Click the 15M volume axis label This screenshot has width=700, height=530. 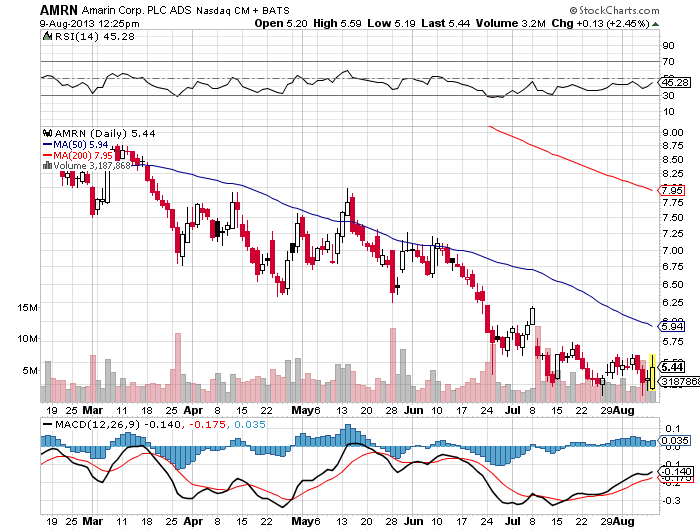pos(27,308)
